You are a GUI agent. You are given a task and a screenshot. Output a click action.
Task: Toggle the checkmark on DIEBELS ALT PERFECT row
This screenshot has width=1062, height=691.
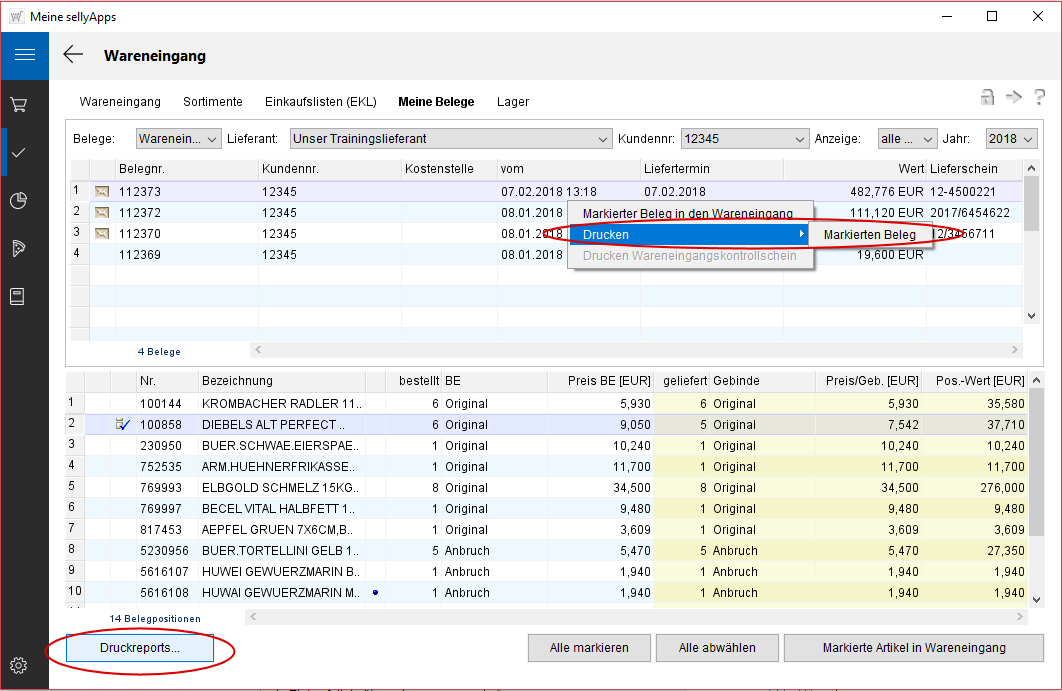point(123,425)
